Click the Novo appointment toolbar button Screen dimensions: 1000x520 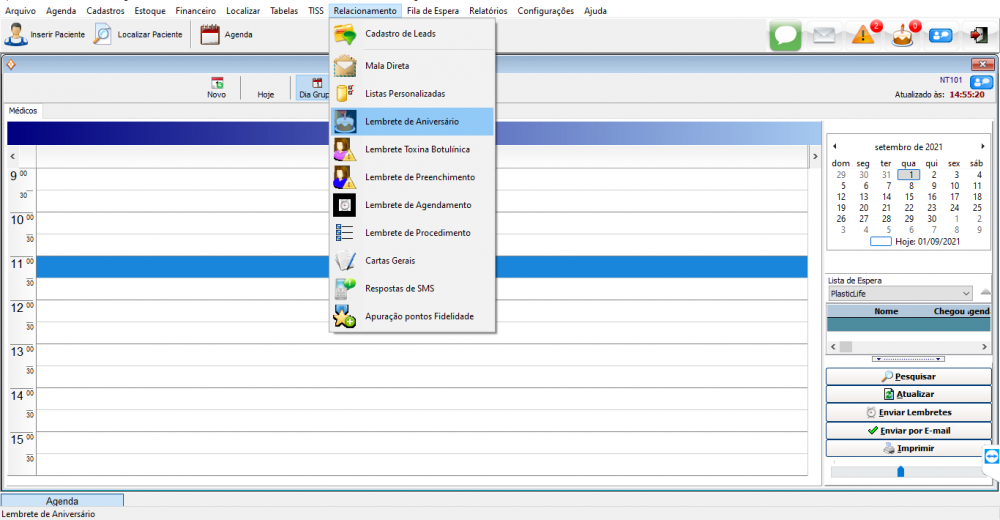tap(216, 88)
